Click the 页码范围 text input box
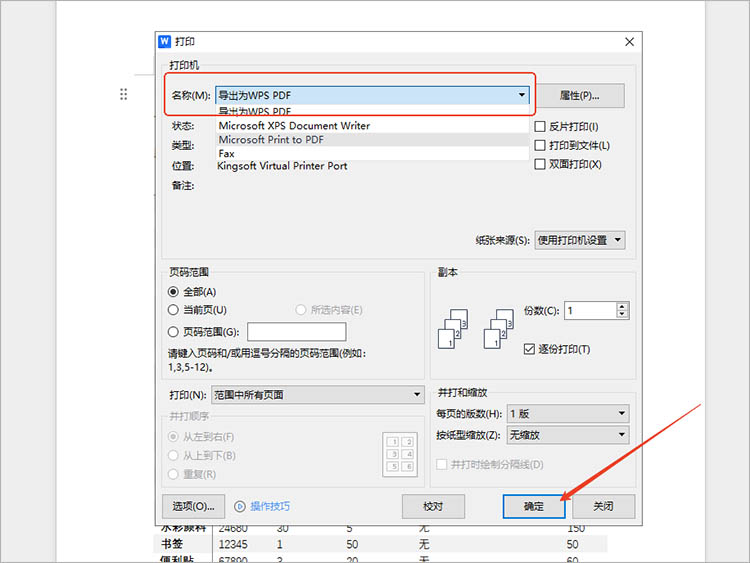Image resolution: width=750 pixels, height=563 pixels. [297, 331]
